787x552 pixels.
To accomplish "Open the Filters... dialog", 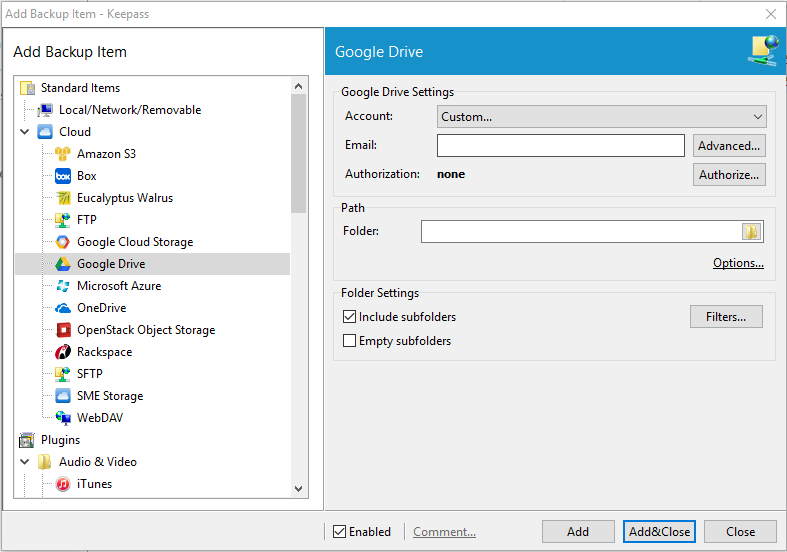I will pyautogui.click(x=726, y=317).
